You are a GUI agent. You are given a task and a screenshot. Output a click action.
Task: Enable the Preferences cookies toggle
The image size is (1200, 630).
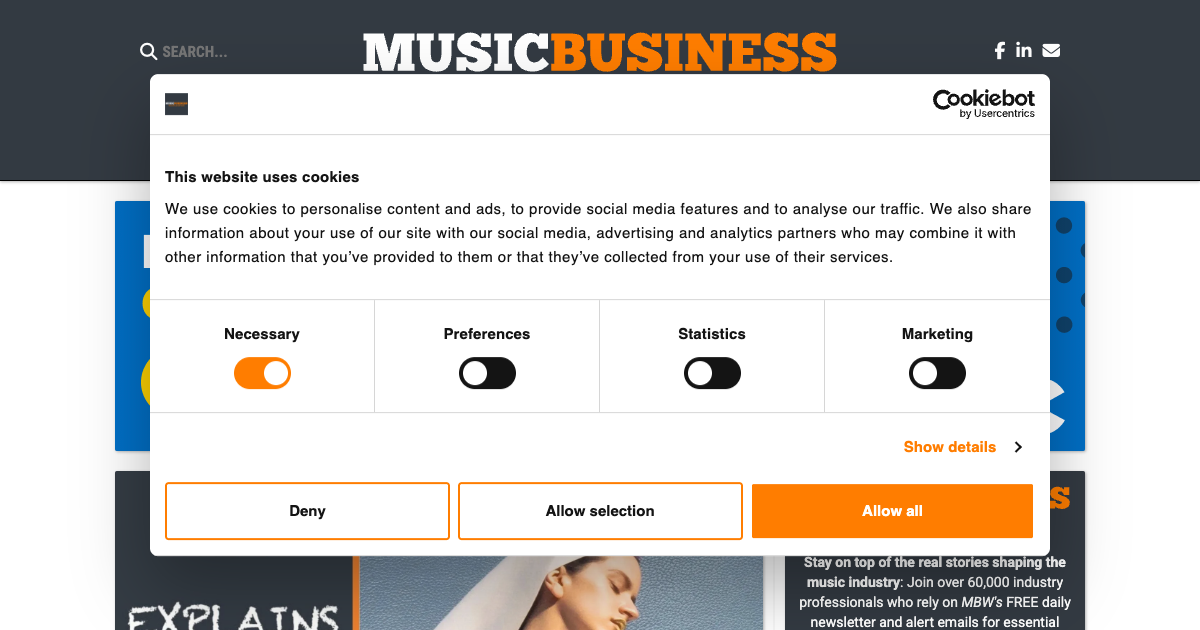coord(487,373)
